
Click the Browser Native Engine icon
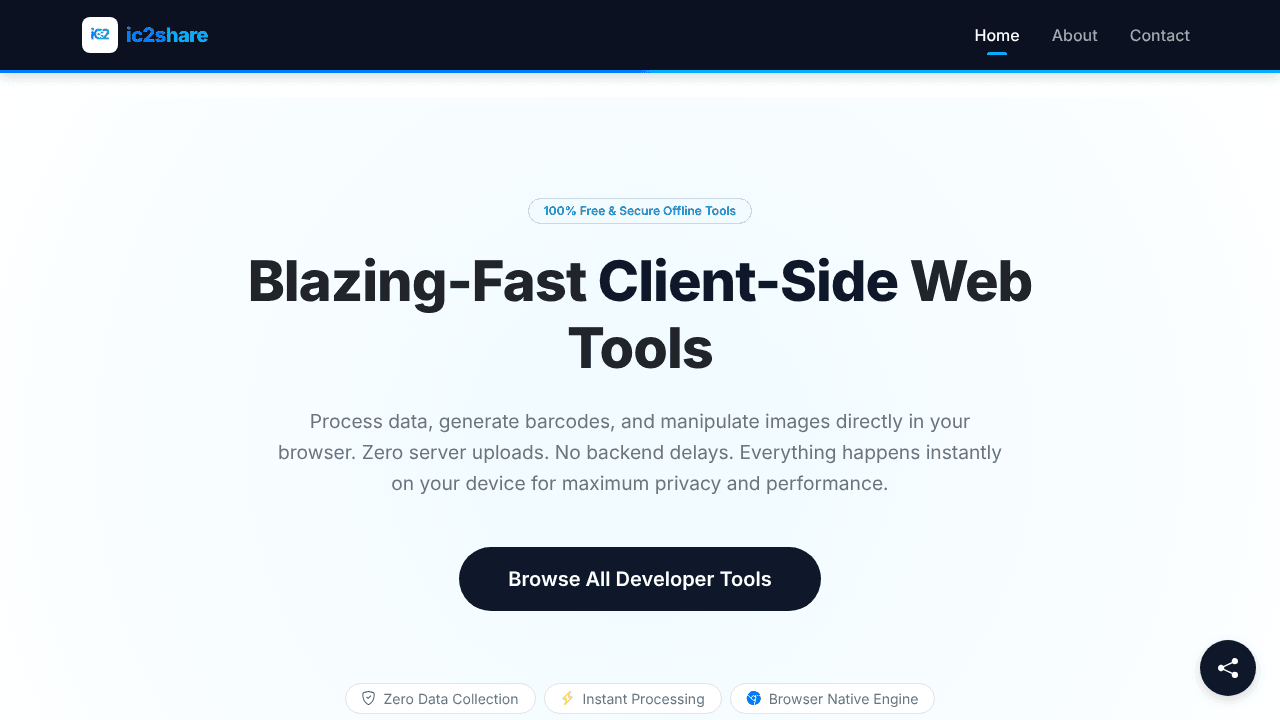tap(754, 698)
